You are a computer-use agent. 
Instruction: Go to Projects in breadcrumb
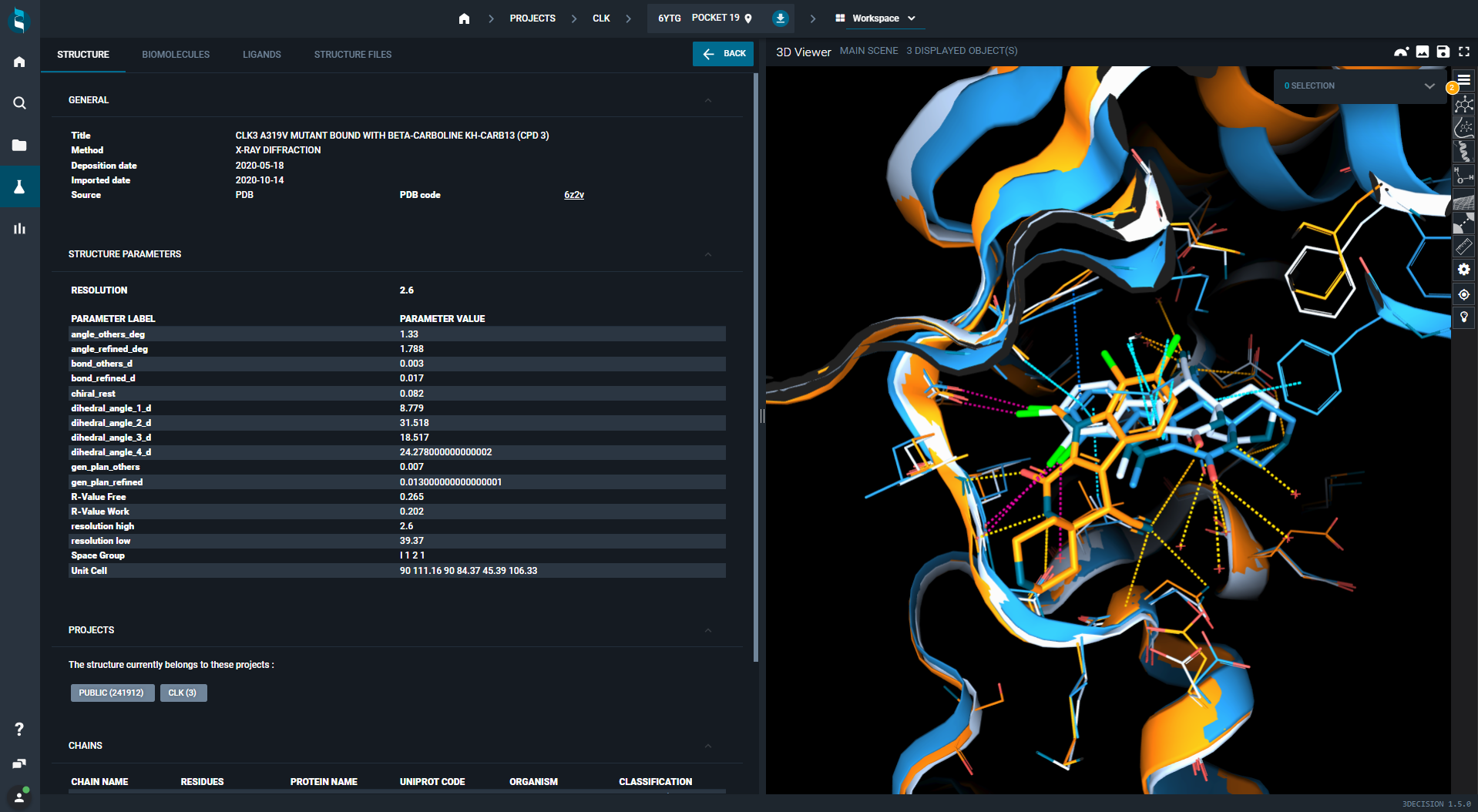532,18
